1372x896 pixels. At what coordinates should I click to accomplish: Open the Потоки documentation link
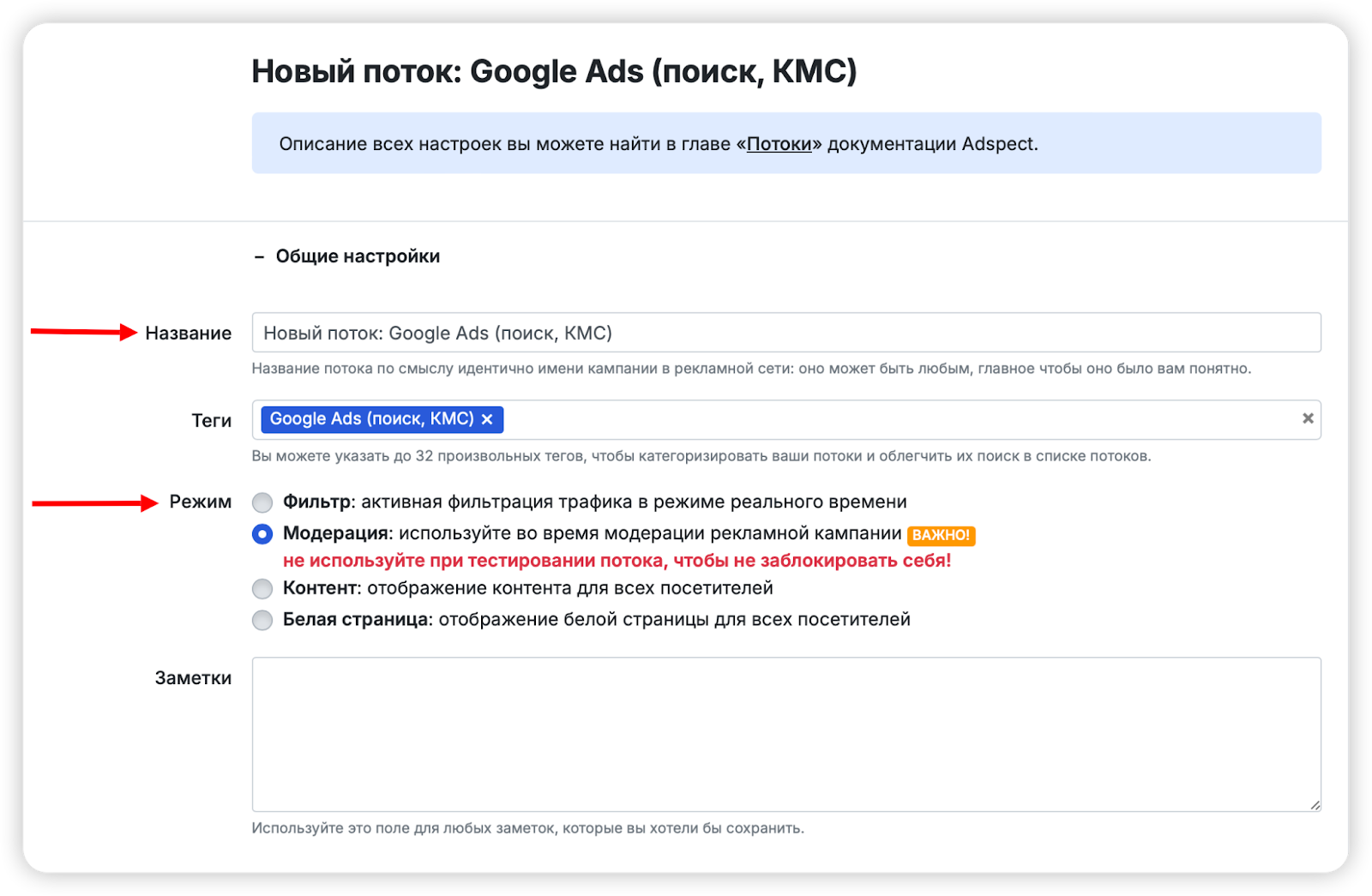click(779, 144)
